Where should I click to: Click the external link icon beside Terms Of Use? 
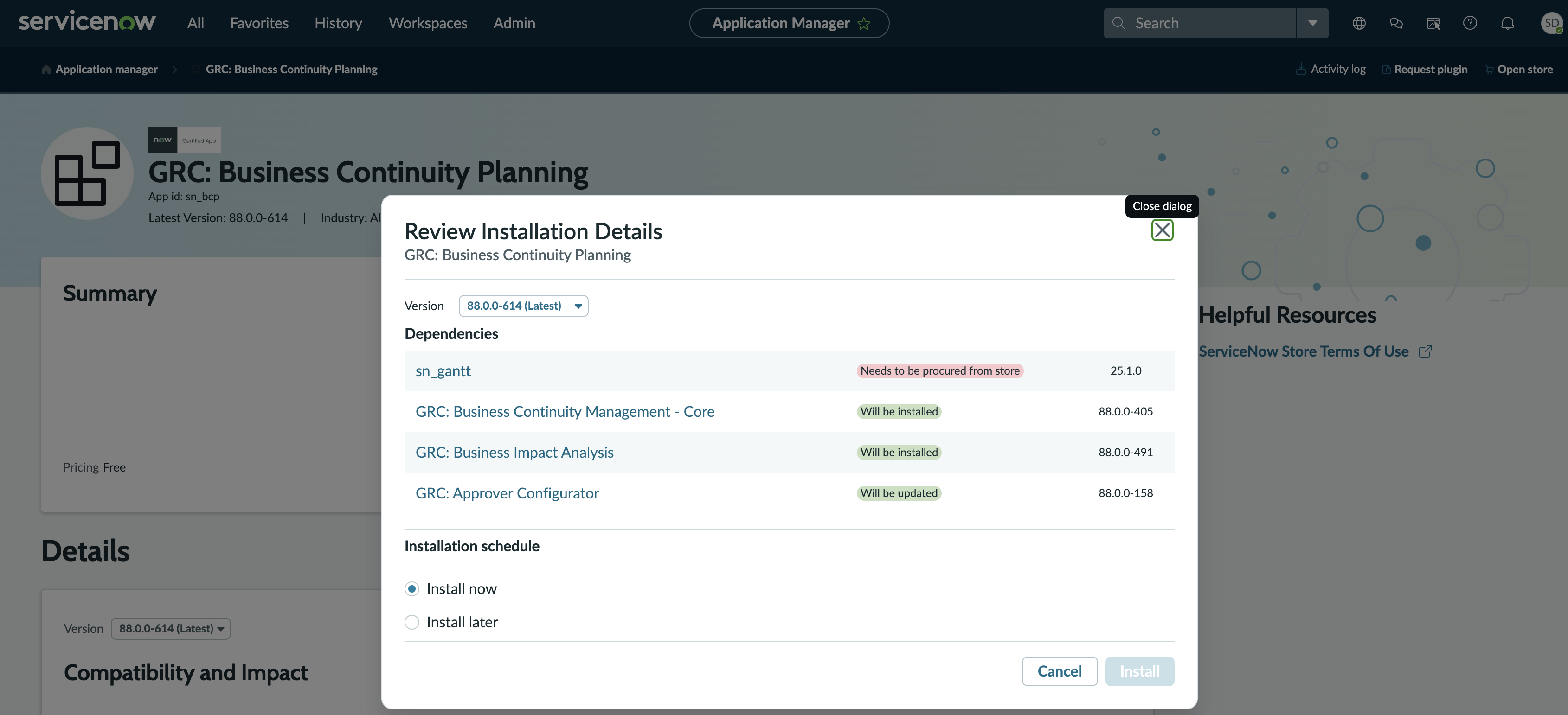click(x=1425, y=351)
